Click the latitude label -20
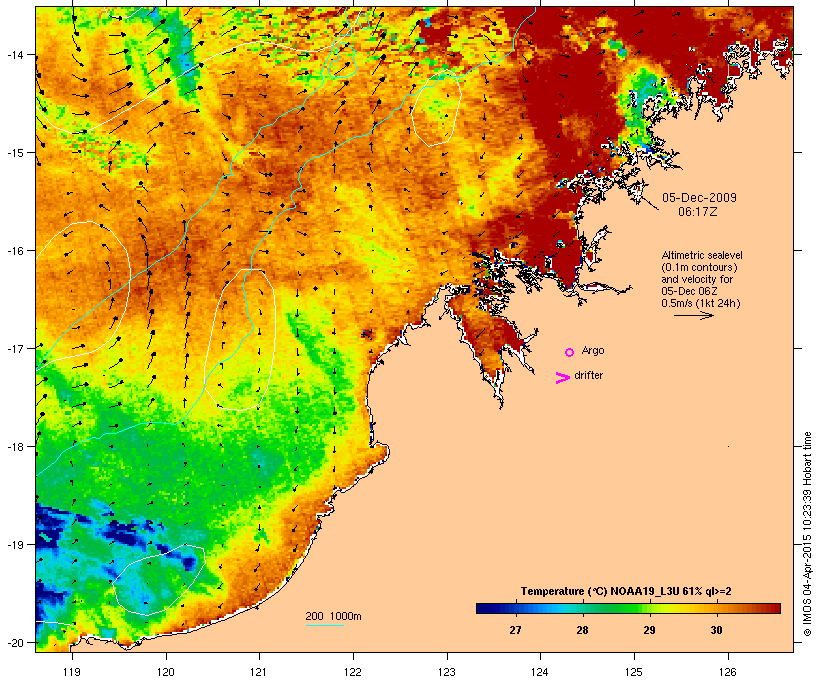 (15, 642)
